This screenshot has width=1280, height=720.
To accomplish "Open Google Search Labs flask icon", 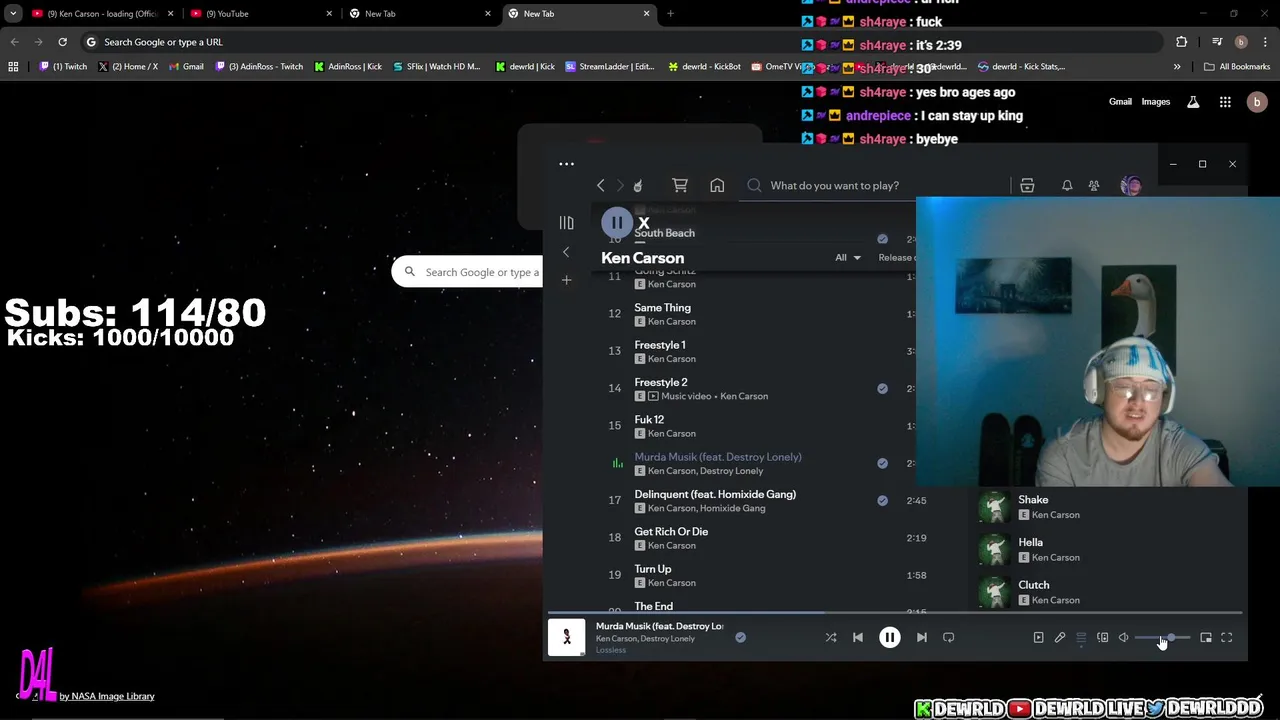I will tap(1193, 102).
